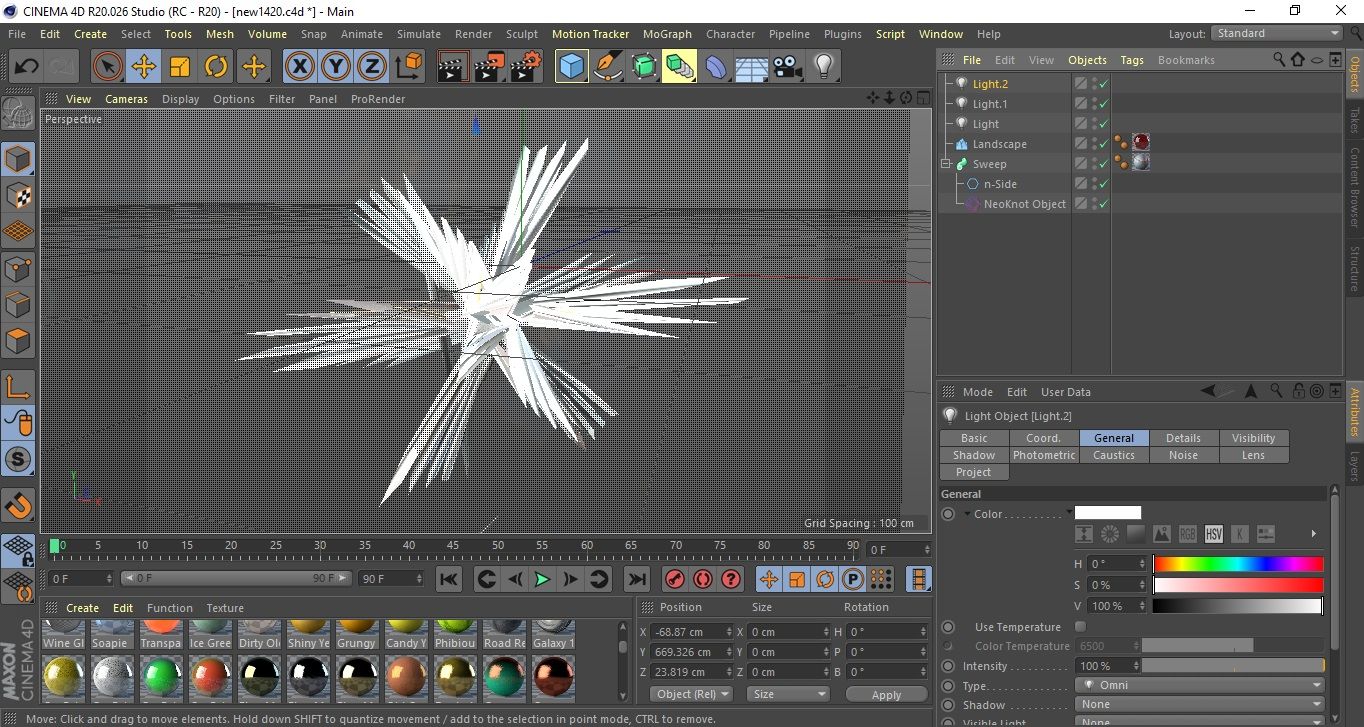Toggle the Light.1 green enable checkmark
Image resolution: width=1364 pixels, height=727 pixels.
tap(1103, 104)
